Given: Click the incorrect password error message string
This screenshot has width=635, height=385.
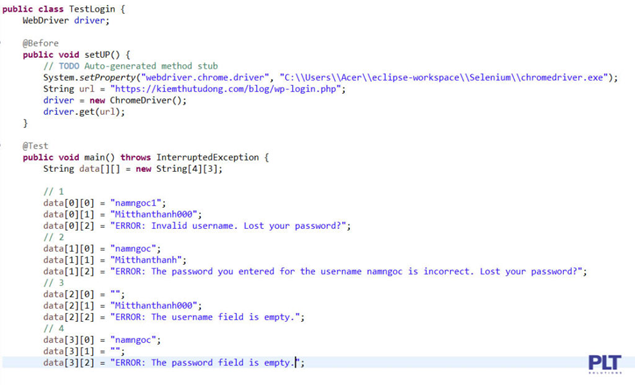Looking at the screenshot, I should point(346,271).
